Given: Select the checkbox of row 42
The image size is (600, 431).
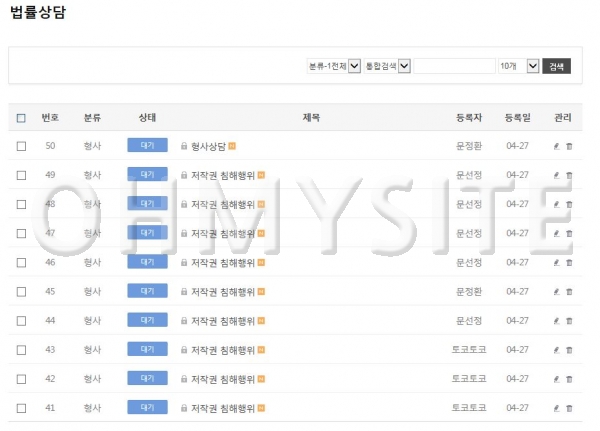Looking at the screenshot, I should [x=22, y=379].
